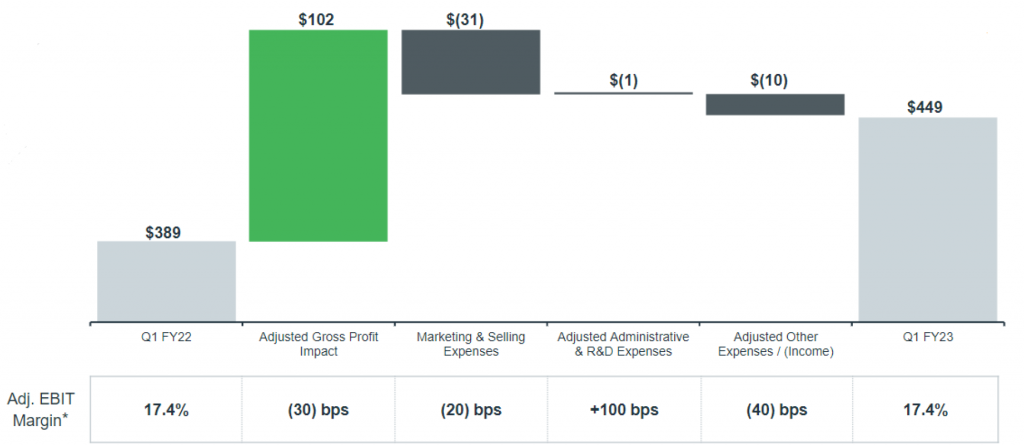Select the +100 bps margin cell
Viewport: 1024px width, 447px height.
[x=623, y=410]
